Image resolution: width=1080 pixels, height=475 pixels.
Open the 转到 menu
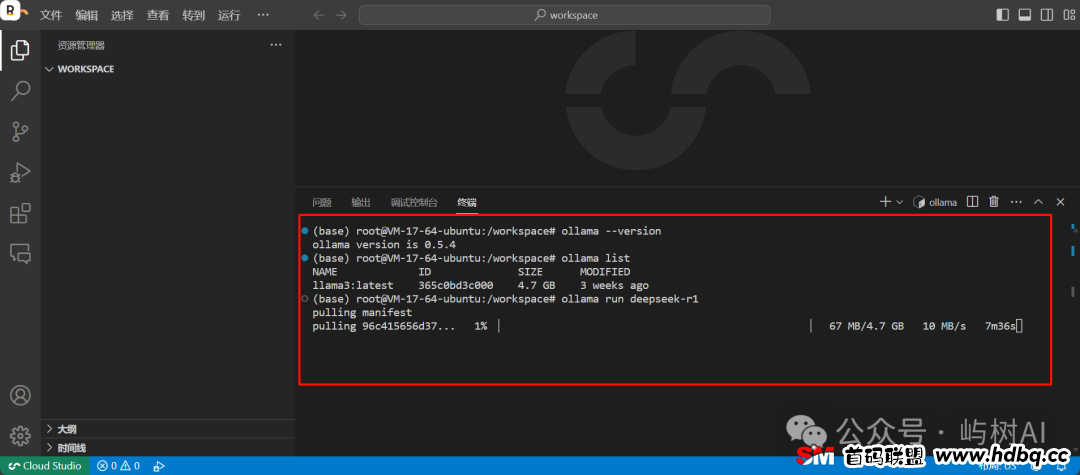coord(194,15)
